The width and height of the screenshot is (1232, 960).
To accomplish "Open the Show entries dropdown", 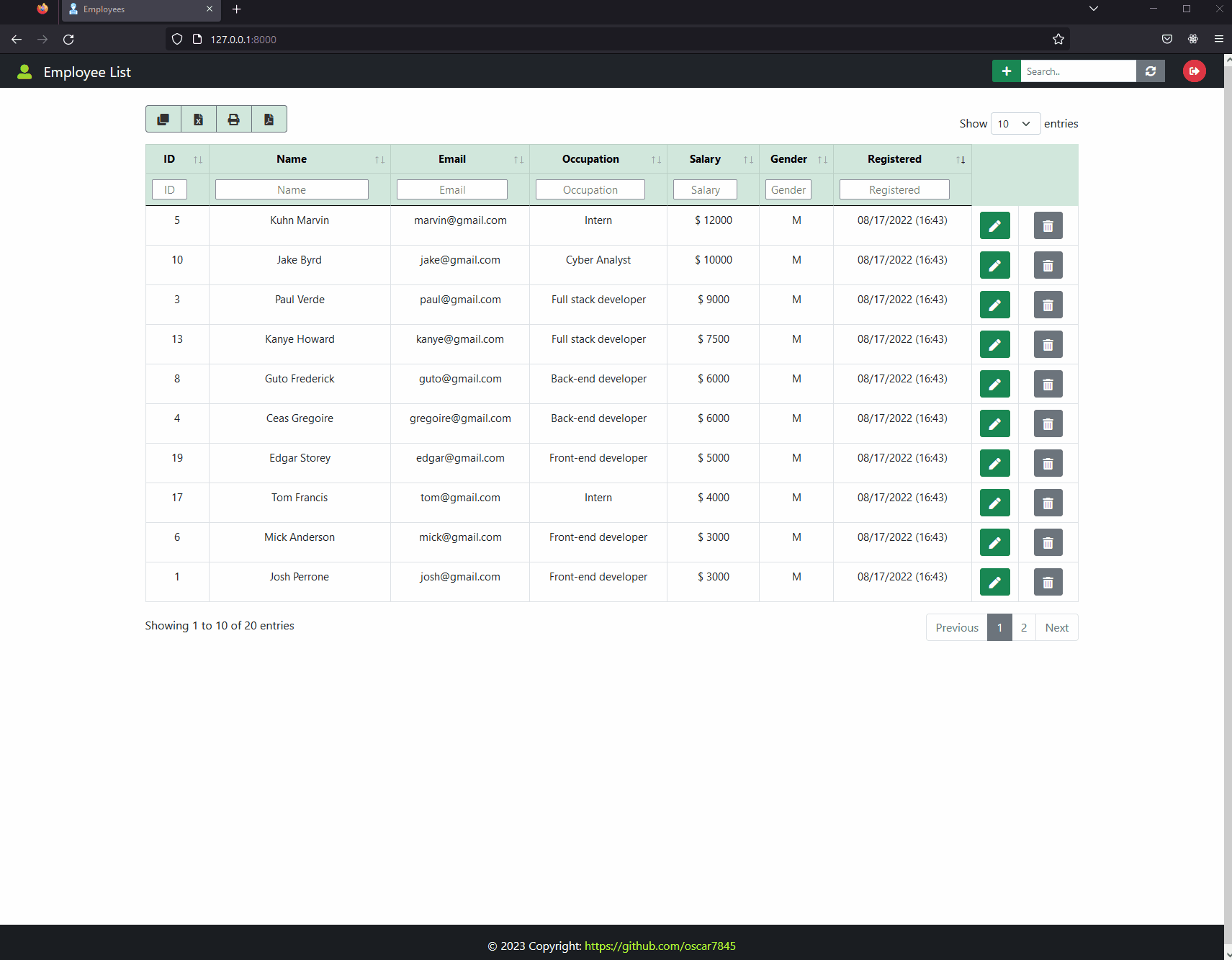I will click(1015, 123).
